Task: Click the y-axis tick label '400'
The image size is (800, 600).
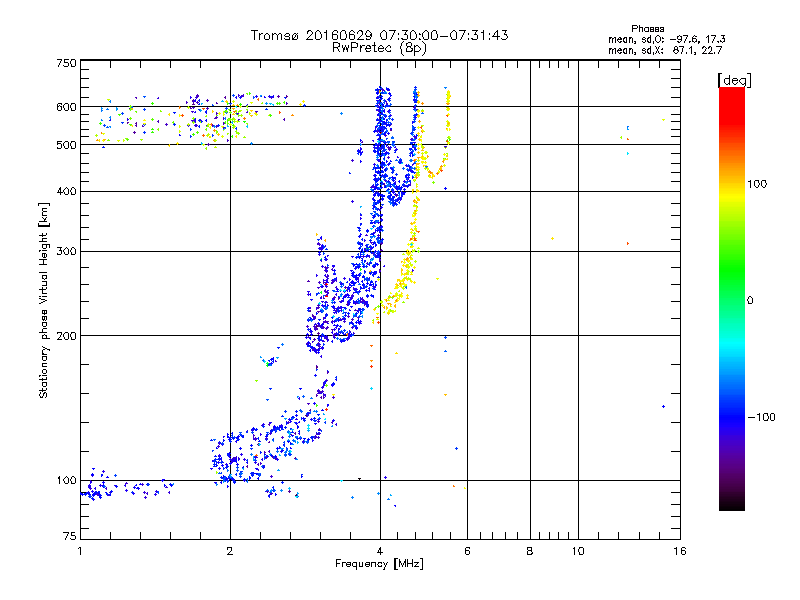Action: 66,192
